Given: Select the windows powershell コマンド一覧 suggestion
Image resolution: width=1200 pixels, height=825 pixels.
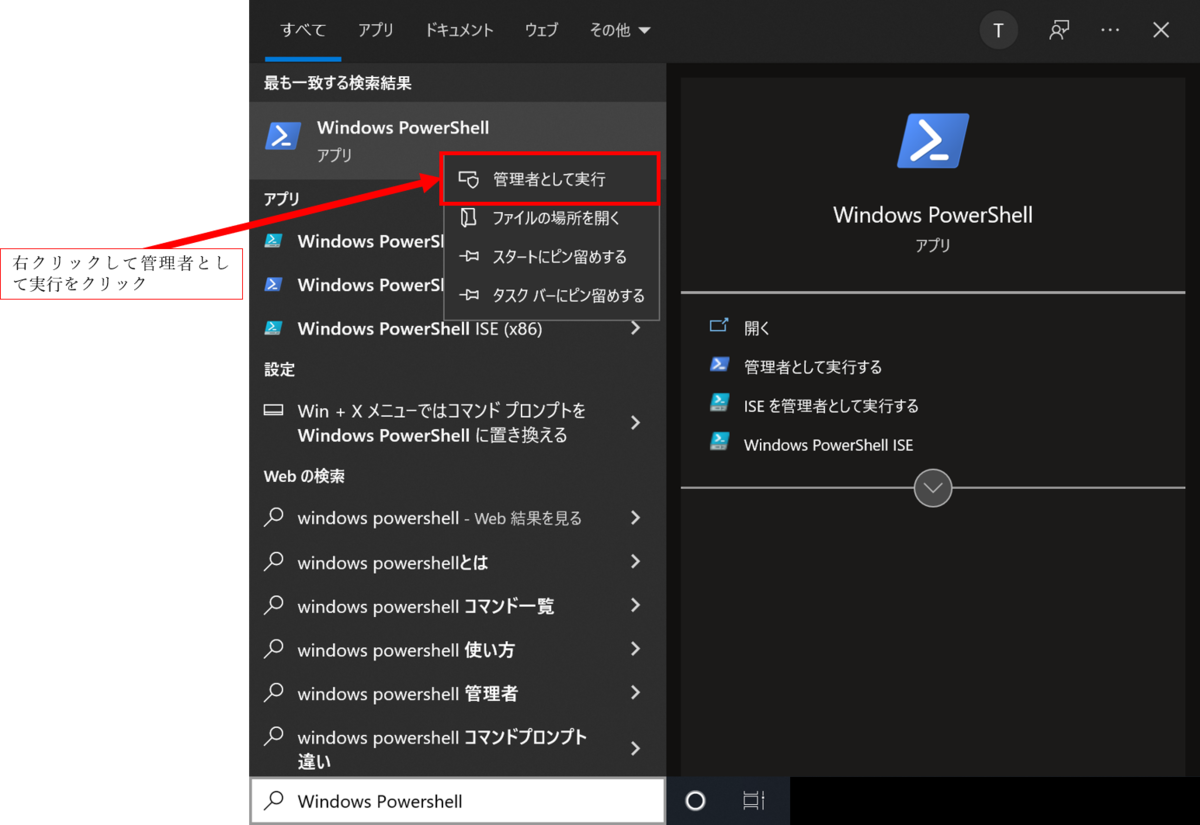Looking at the screenshot, I should point(457,606).
